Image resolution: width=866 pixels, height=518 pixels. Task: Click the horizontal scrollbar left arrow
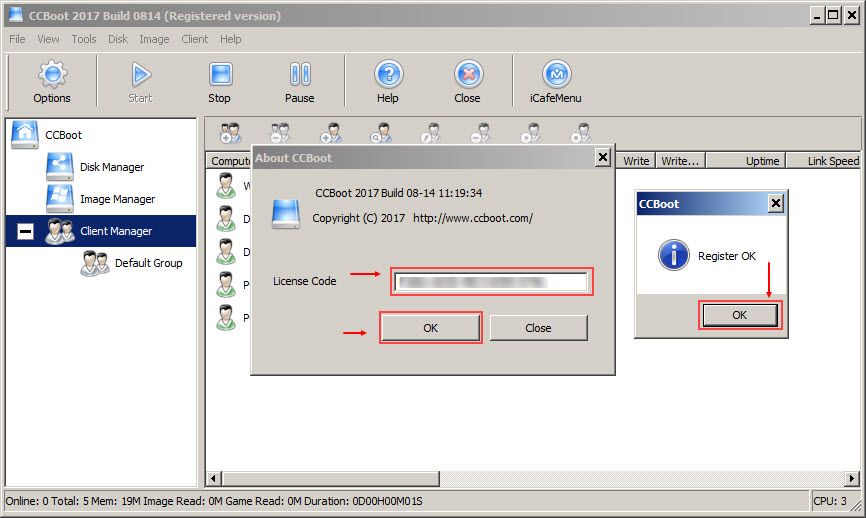click(214, 478)
